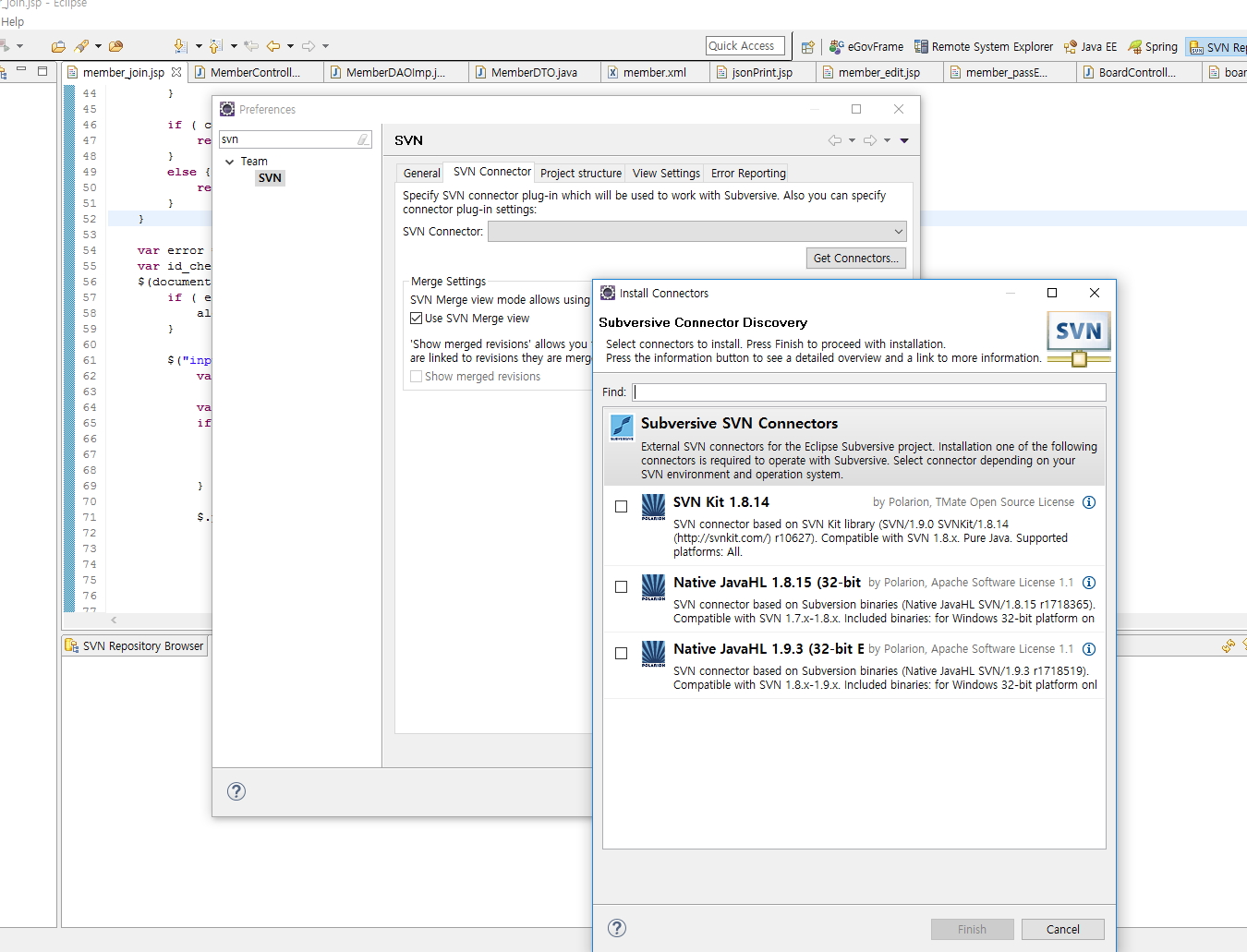The width and height of the screenshot is (1247, 952).
Task: Switch to MemberDTO.java editor tab
Action: [x=534, y=73]
